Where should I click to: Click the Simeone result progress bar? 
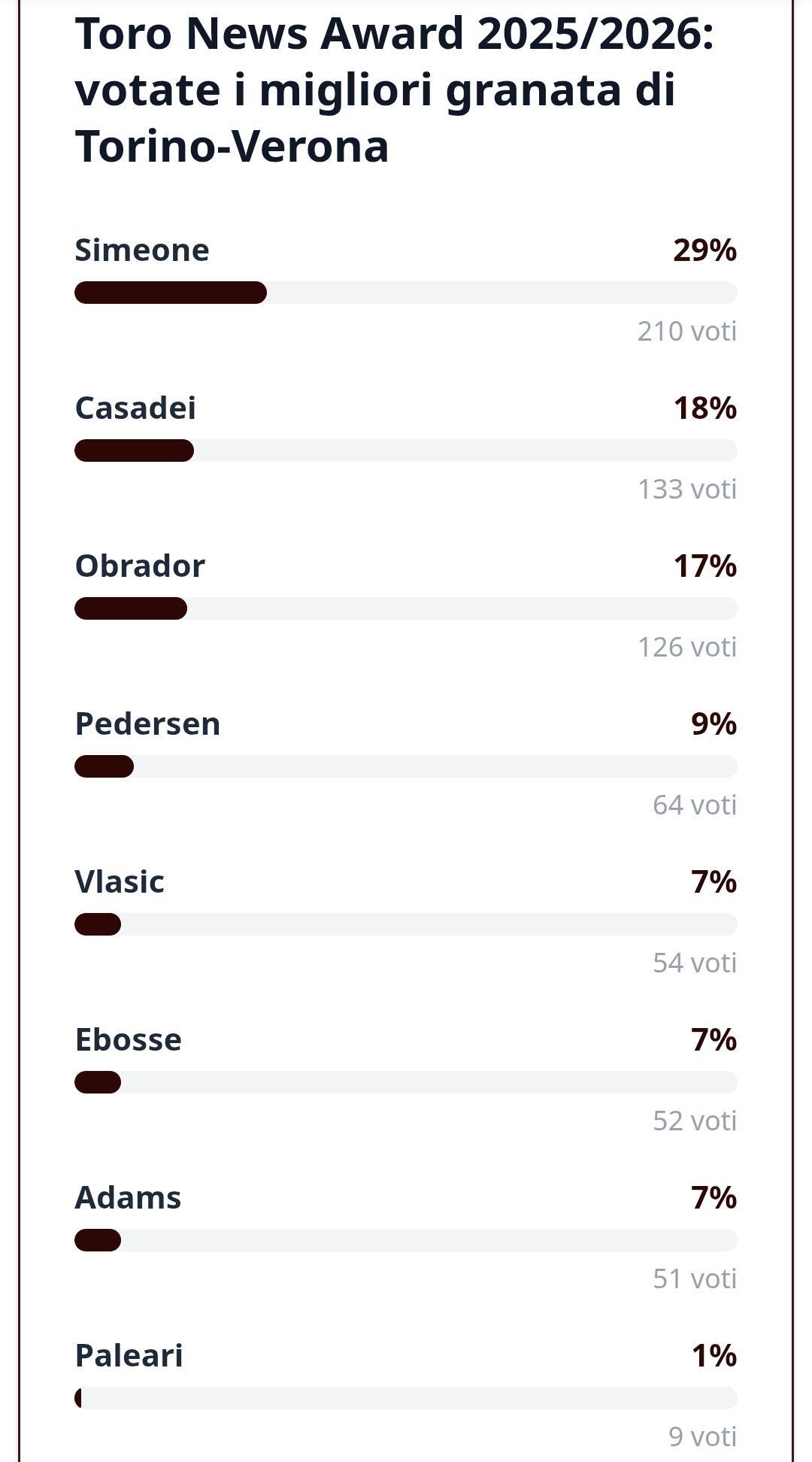[x=405, y=293]
